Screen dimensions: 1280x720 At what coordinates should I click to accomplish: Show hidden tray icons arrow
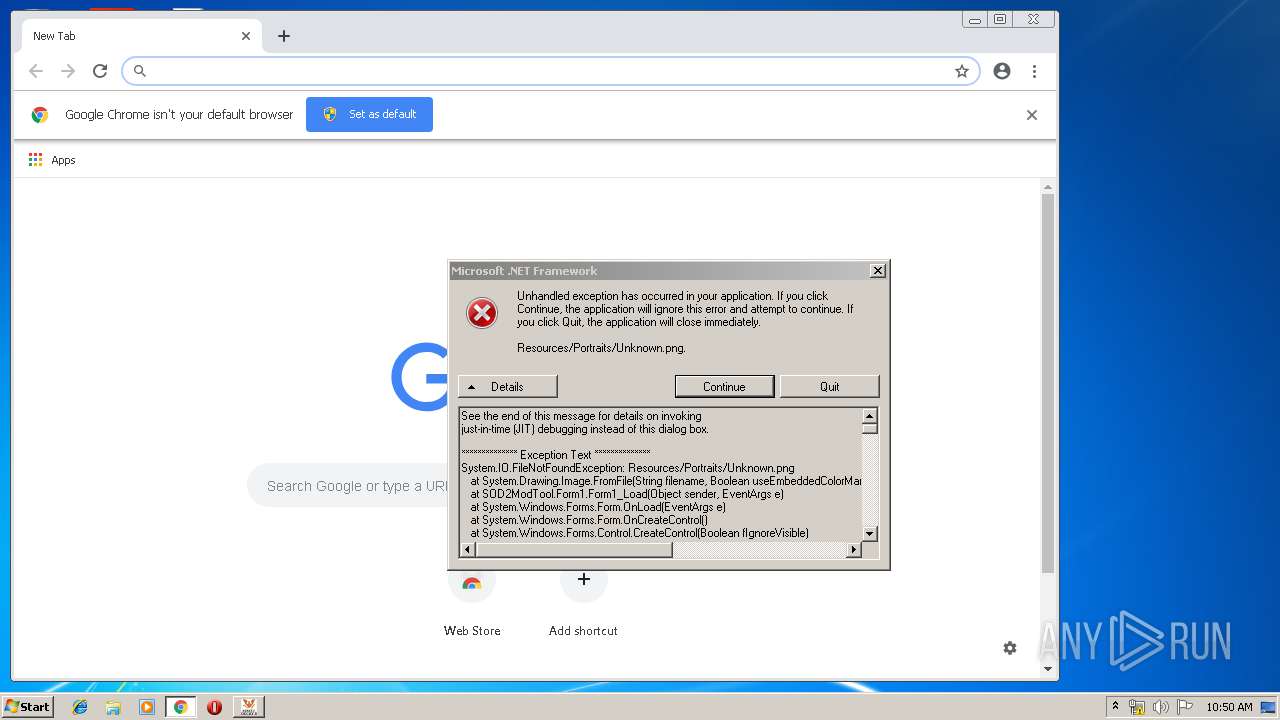pos(1115,707)
